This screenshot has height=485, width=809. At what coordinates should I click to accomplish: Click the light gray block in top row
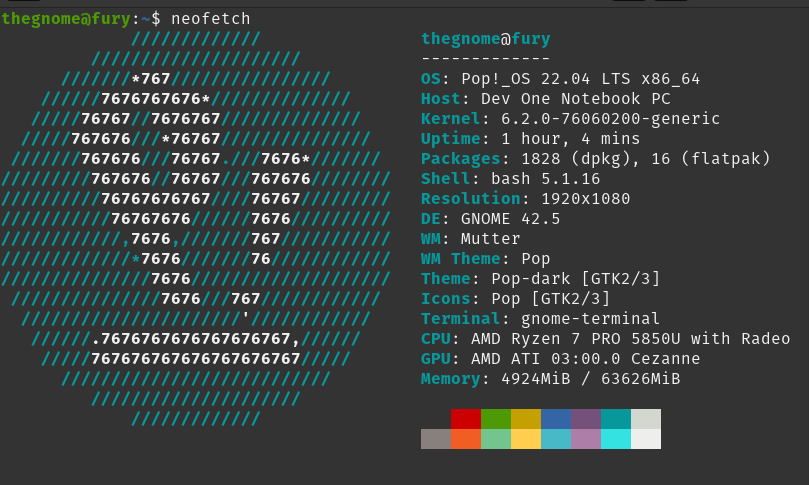point(645,419)
